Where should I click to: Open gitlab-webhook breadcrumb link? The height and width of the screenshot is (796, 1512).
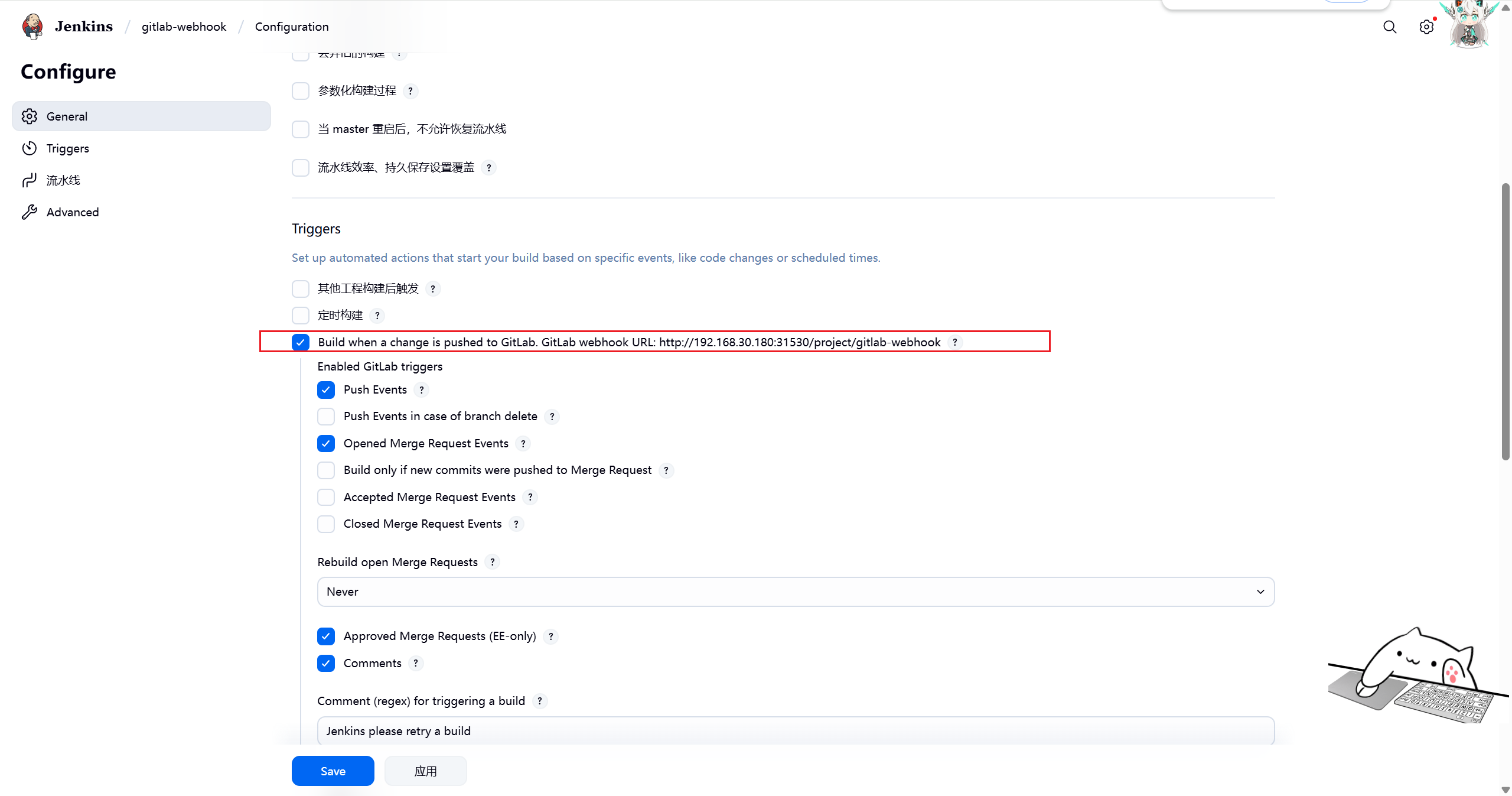tap(184, 27)
